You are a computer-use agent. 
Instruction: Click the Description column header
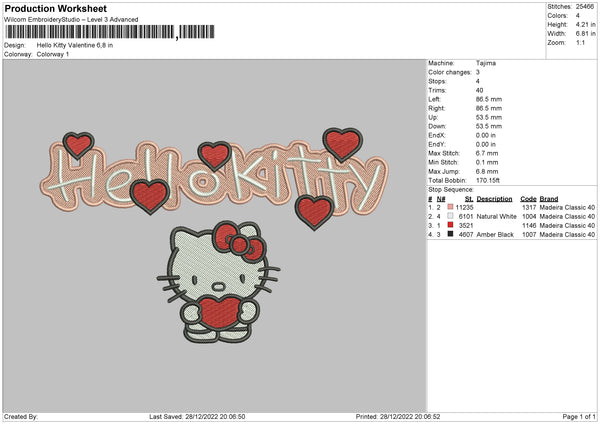point(494,199)
